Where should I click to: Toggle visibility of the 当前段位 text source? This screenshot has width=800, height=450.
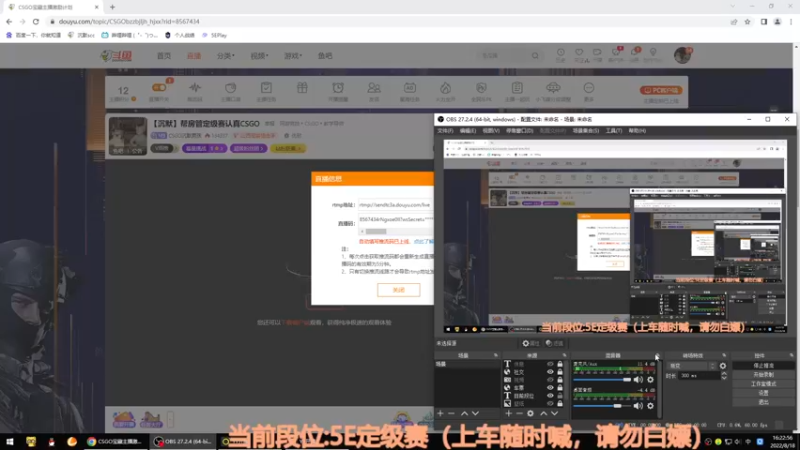click(550, 395)
